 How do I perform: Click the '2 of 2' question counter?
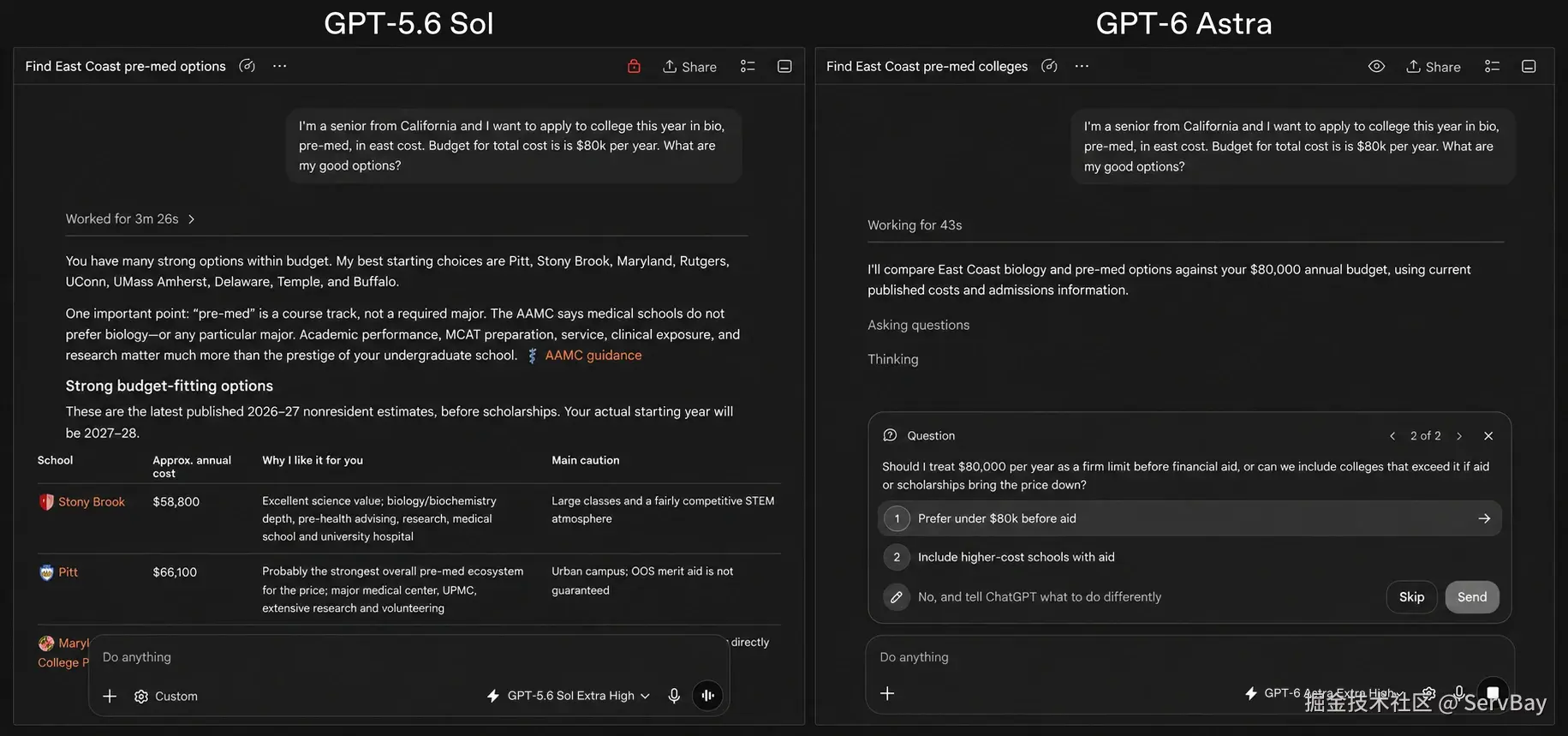pos(1426,436)
